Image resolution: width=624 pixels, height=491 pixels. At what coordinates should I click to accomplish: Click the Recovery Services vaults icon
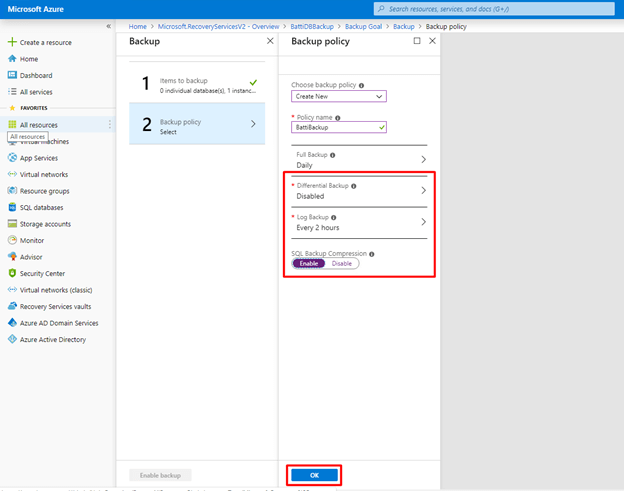[x=12, y=306]
